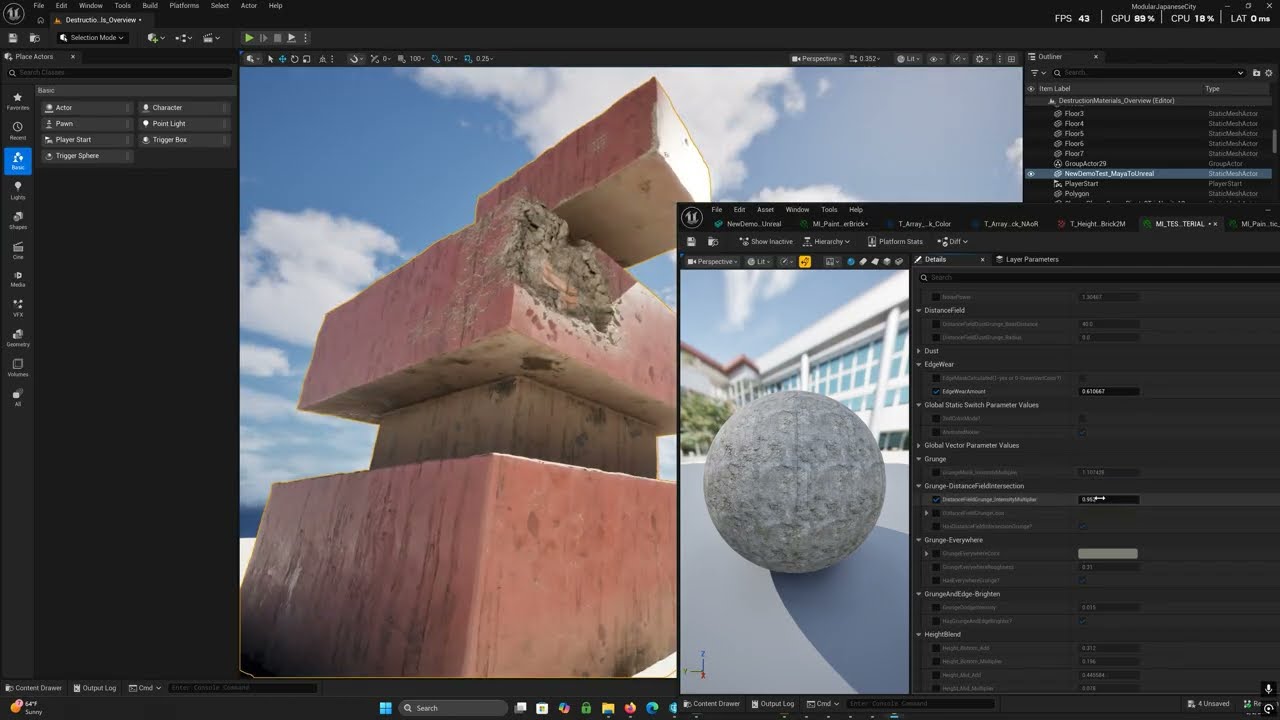This screenshot has height=720, width=1280.
Task: Open the VFX category in Place Actors
Action: coord(17,308)
